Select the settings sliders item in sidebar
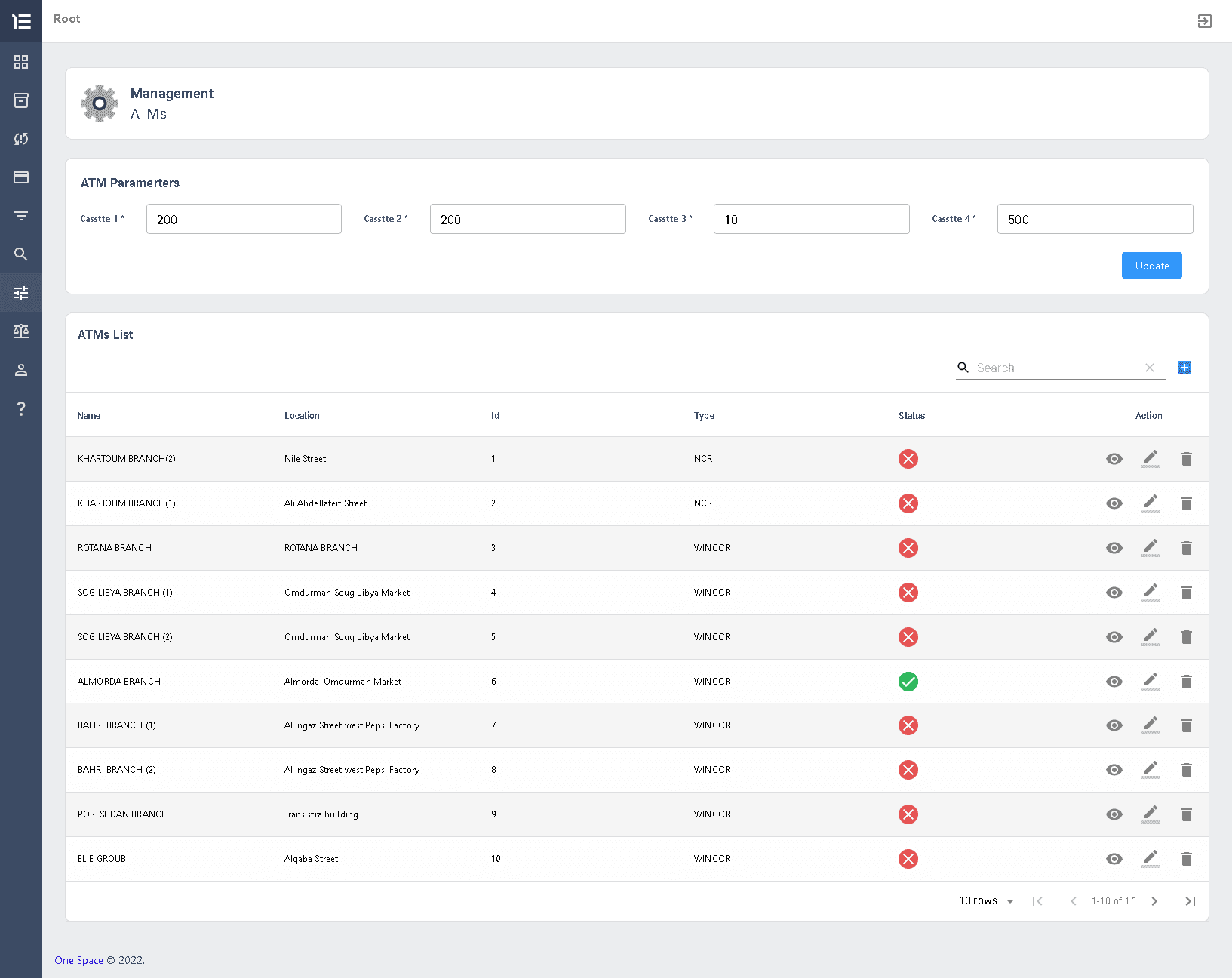Viewport: 1232px width, 979px height. point(21,292)
